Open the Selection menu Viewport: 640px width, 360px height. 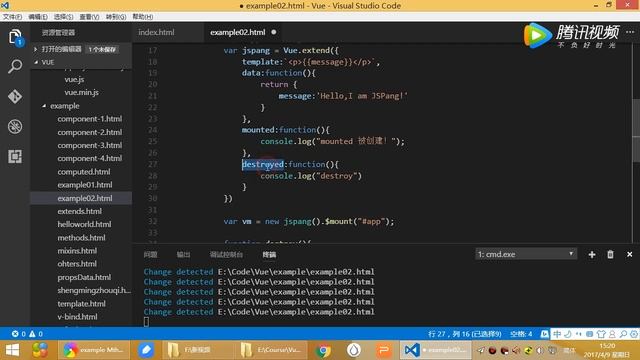click(x=63, y=17)
